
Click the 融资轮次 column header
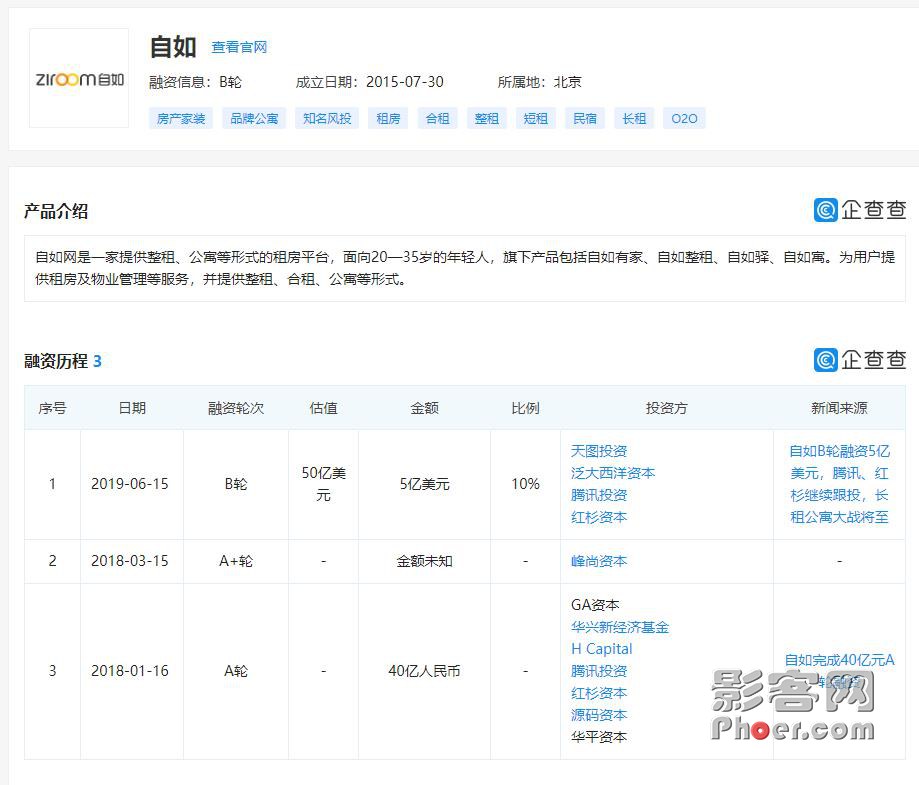coord(236,408)
